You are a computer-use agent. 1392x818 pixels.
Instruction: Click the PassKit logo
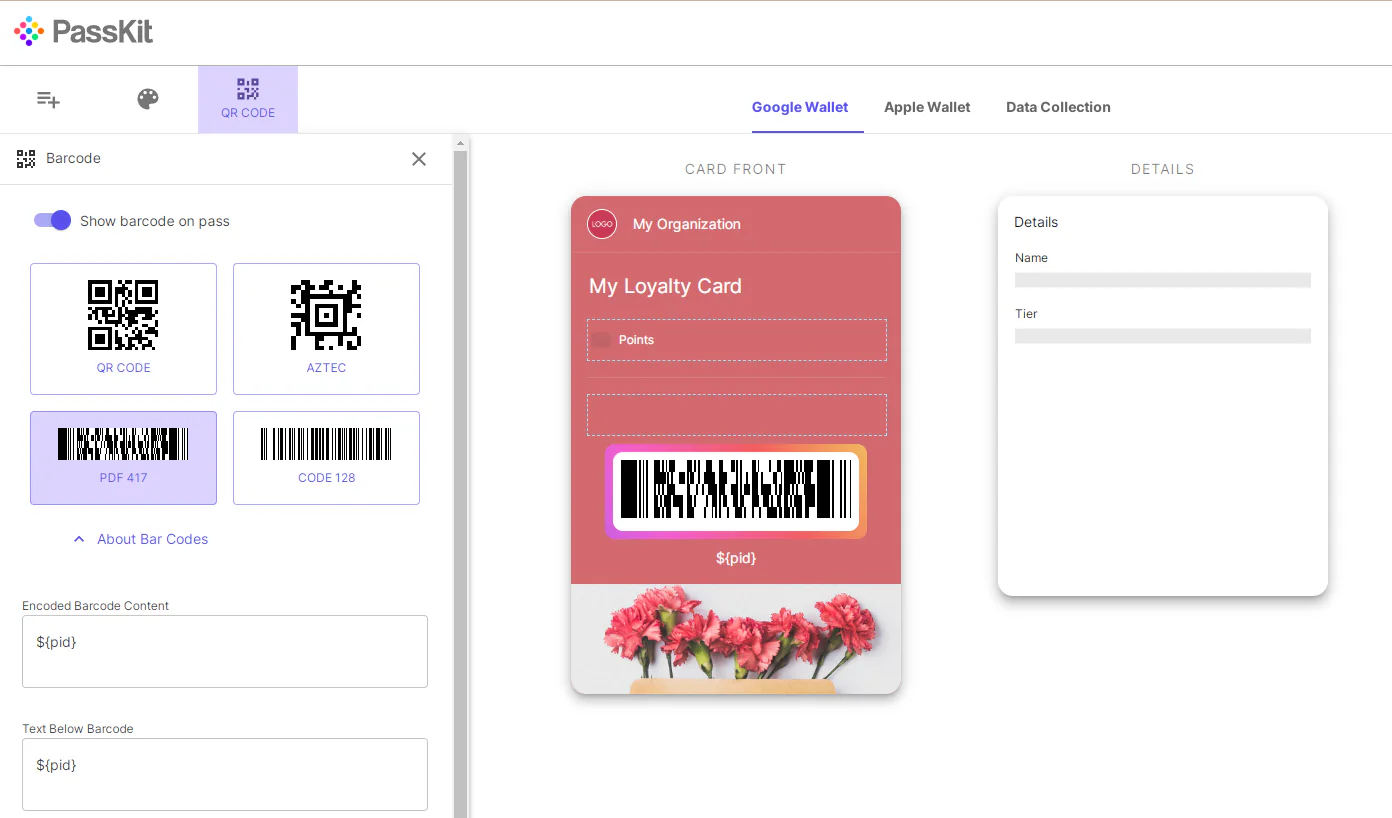pos(84,31)
